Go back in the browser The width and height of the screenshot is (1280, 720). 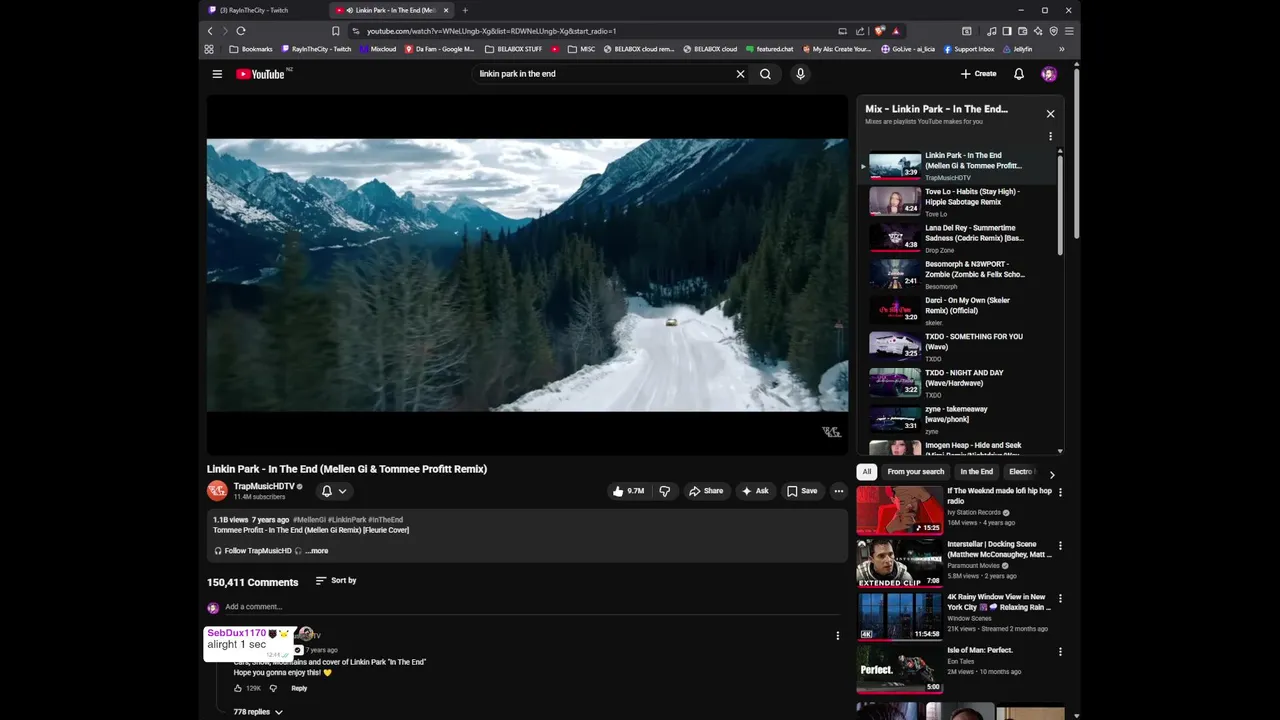(x=210, y=31)
